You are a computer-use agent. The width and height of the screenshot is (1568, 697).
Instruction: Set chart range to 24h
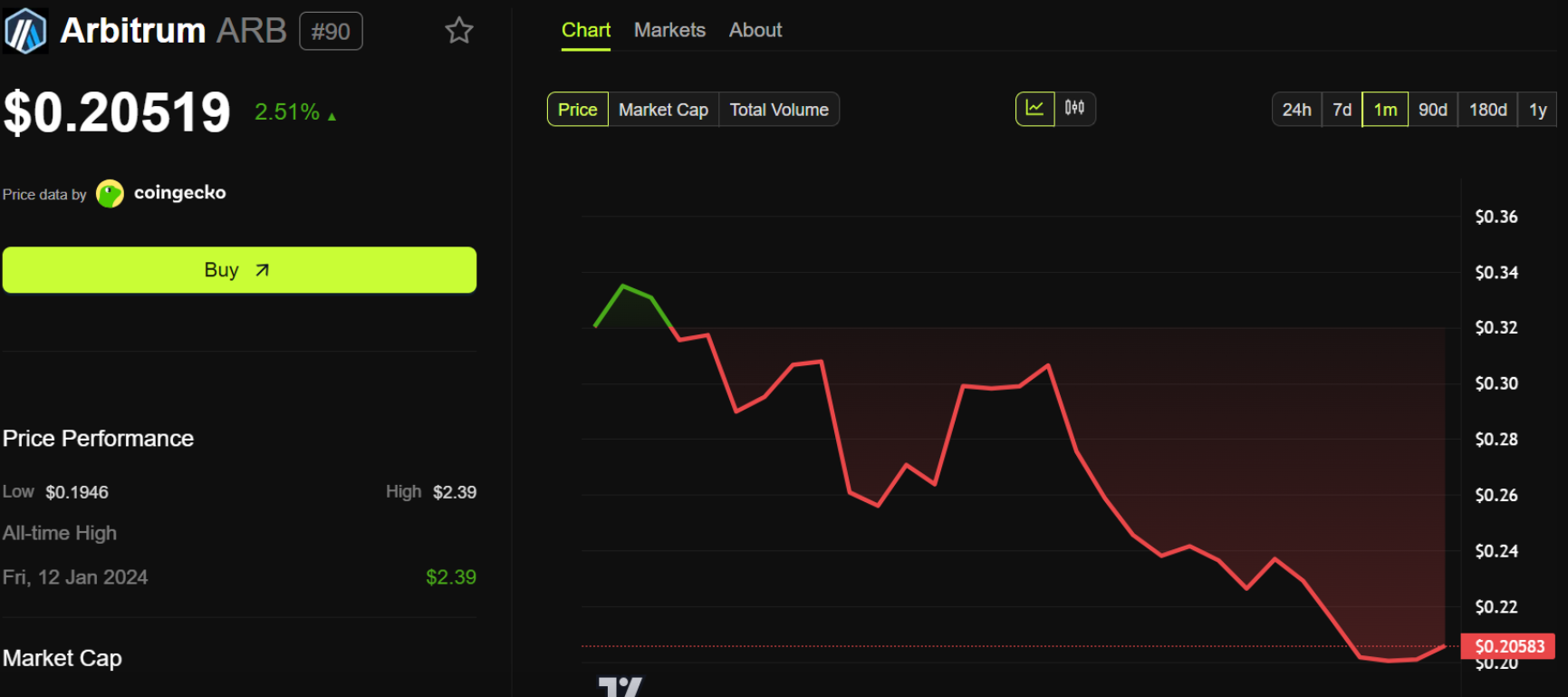point(1296,110)
